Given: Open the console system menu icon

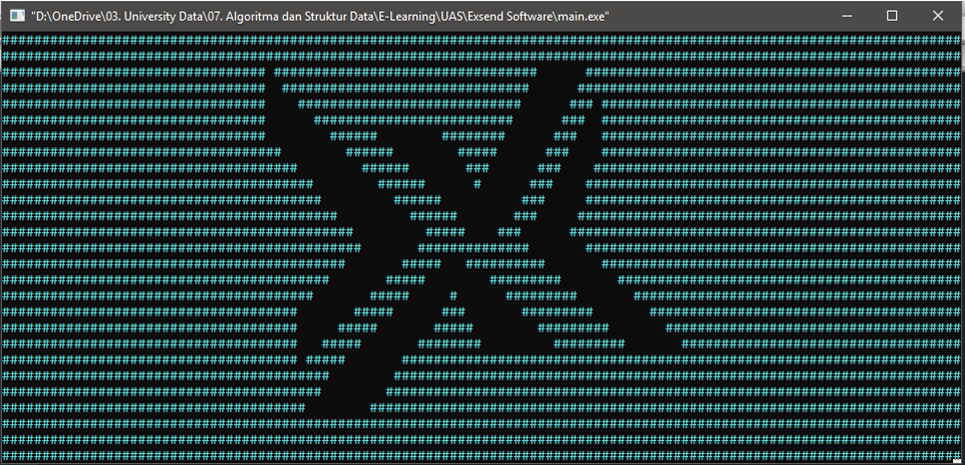Looking at the screenshot, I should 17,16.
